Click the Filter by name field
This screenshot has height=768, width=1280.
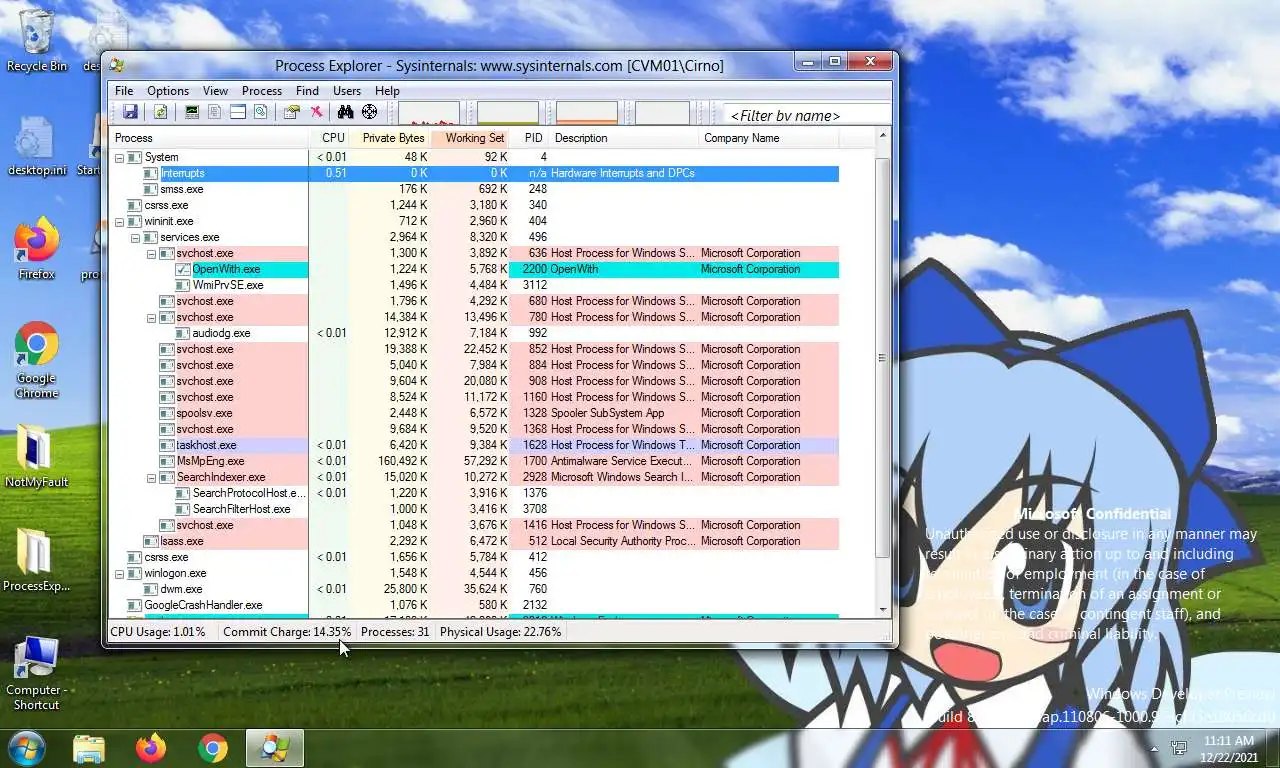click(x=806, y=115)
